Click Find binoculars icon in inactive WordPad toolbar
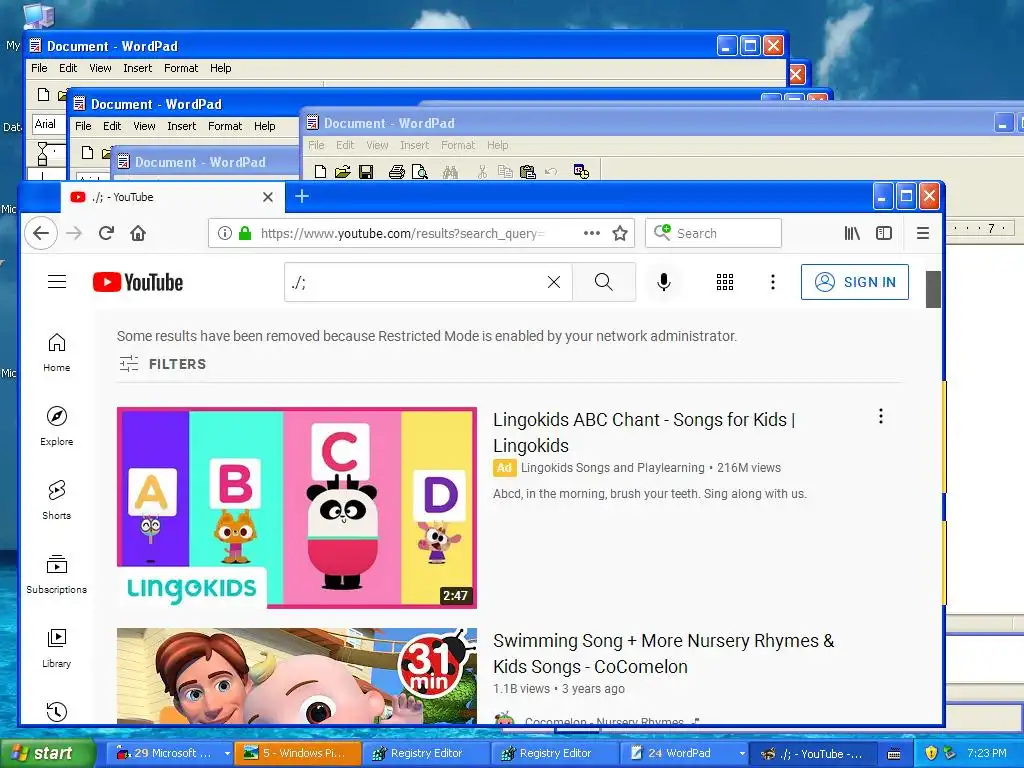 click(x=450, y=172)
